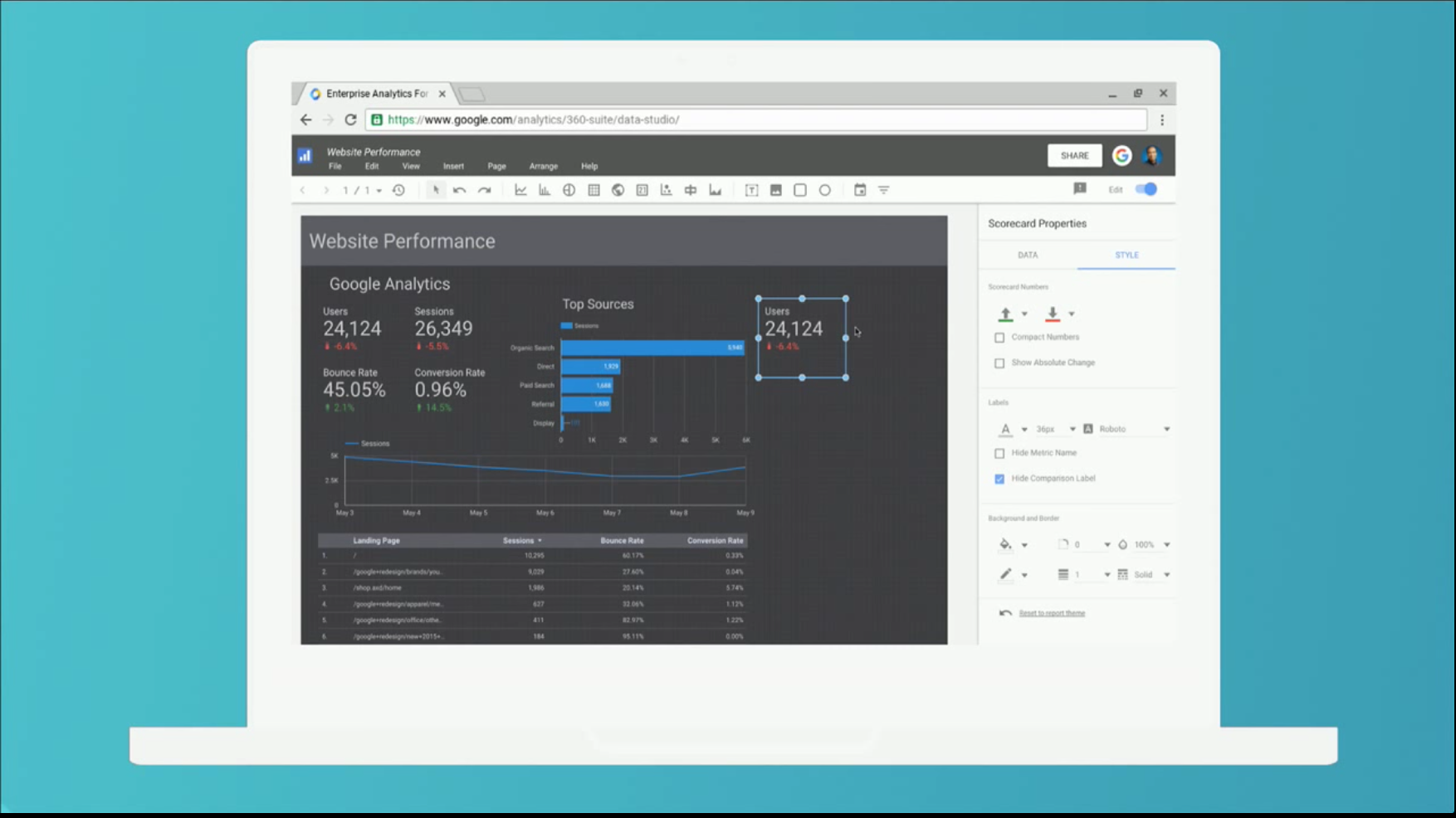Open the user profile avatar

point(1152,155)
